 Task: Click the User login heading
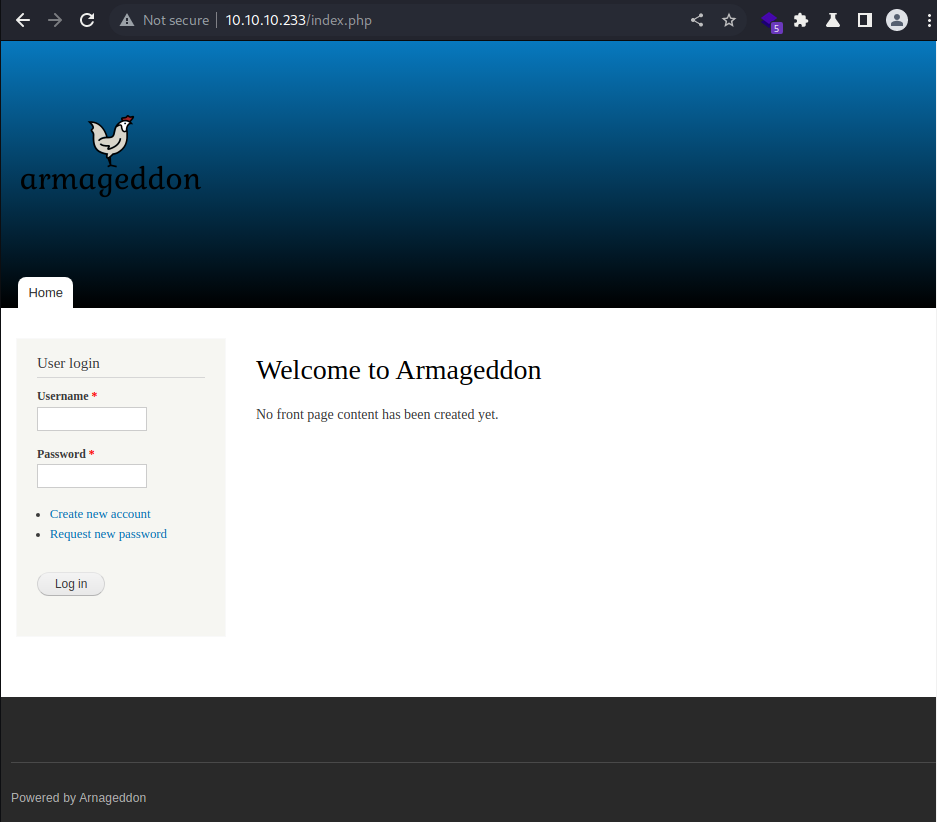pos(68,363)
